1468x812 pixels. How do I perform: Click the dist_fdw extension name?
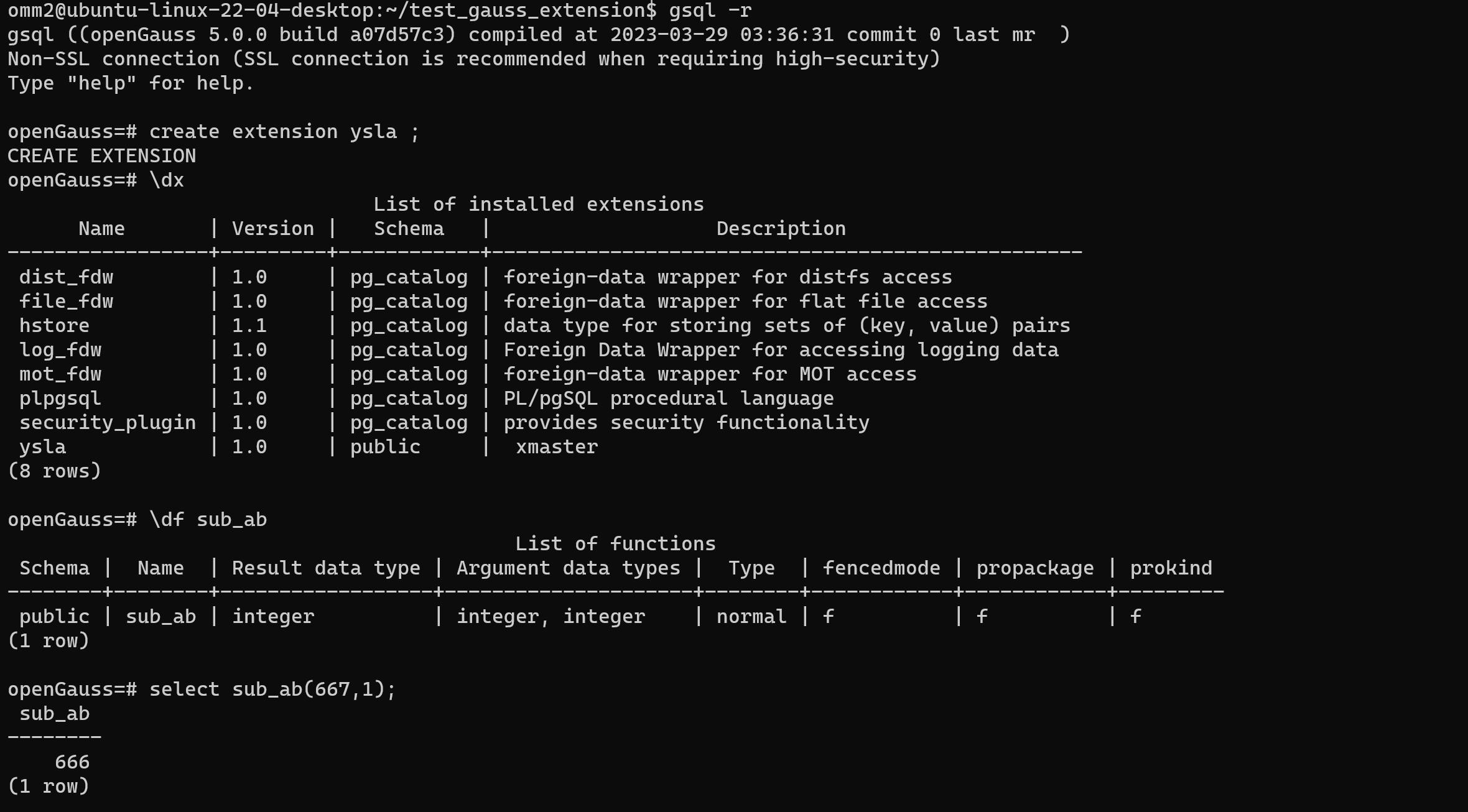pyautogui.click(x=66, y=277)
